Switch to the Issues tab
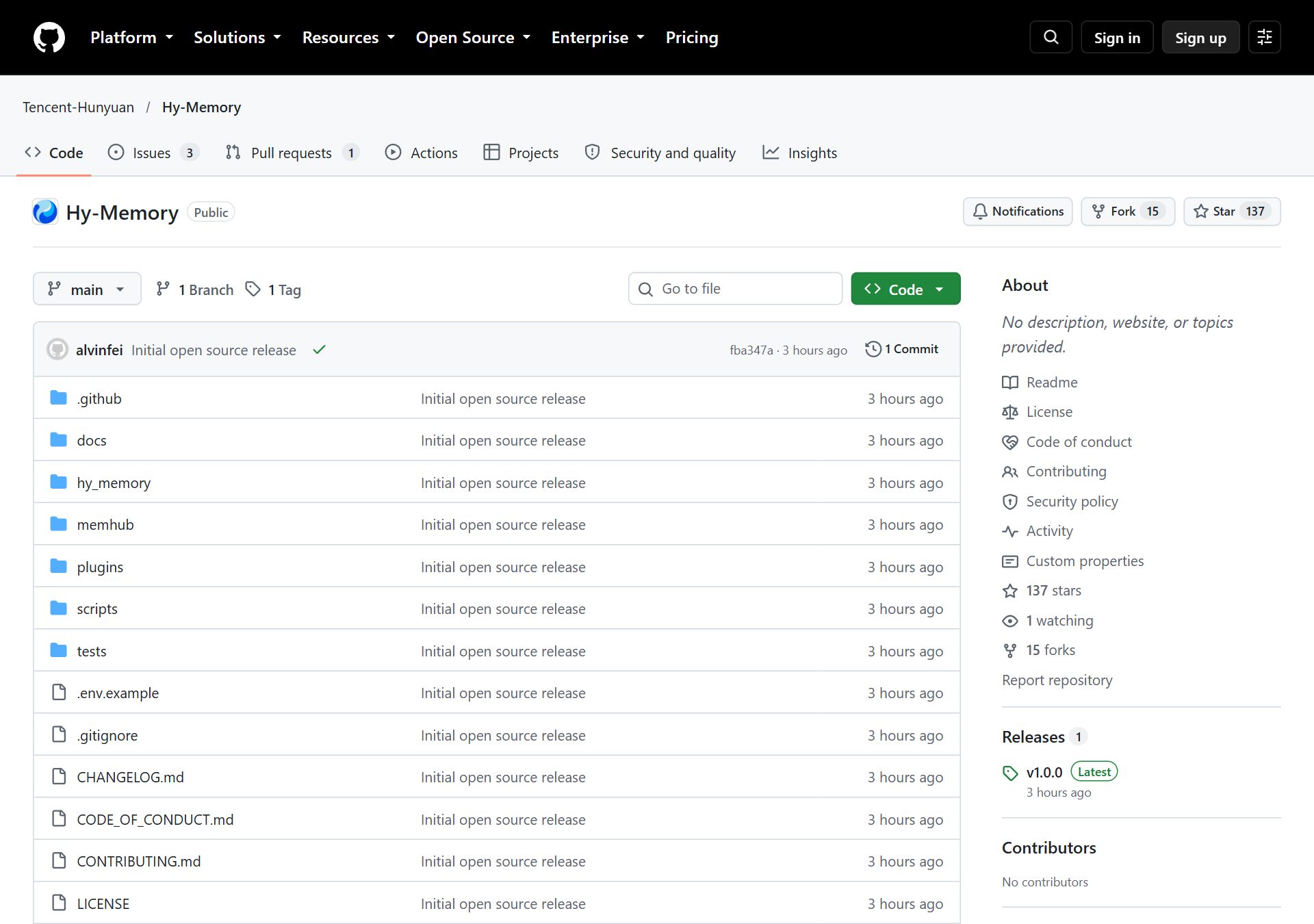 tap(153, 153)
